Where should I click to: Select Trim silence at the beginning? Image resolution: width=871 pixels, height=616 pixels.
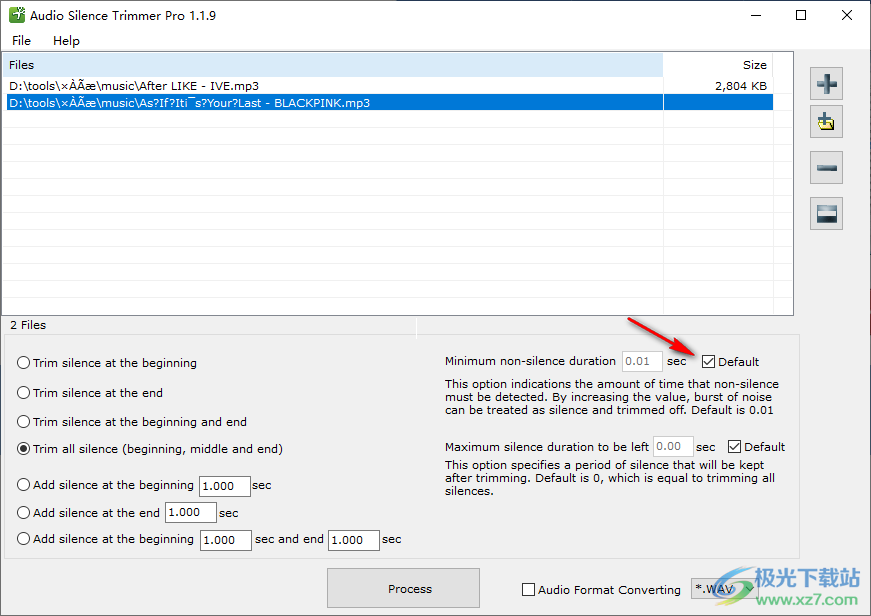pyautogui.click(x=24, y=363)
